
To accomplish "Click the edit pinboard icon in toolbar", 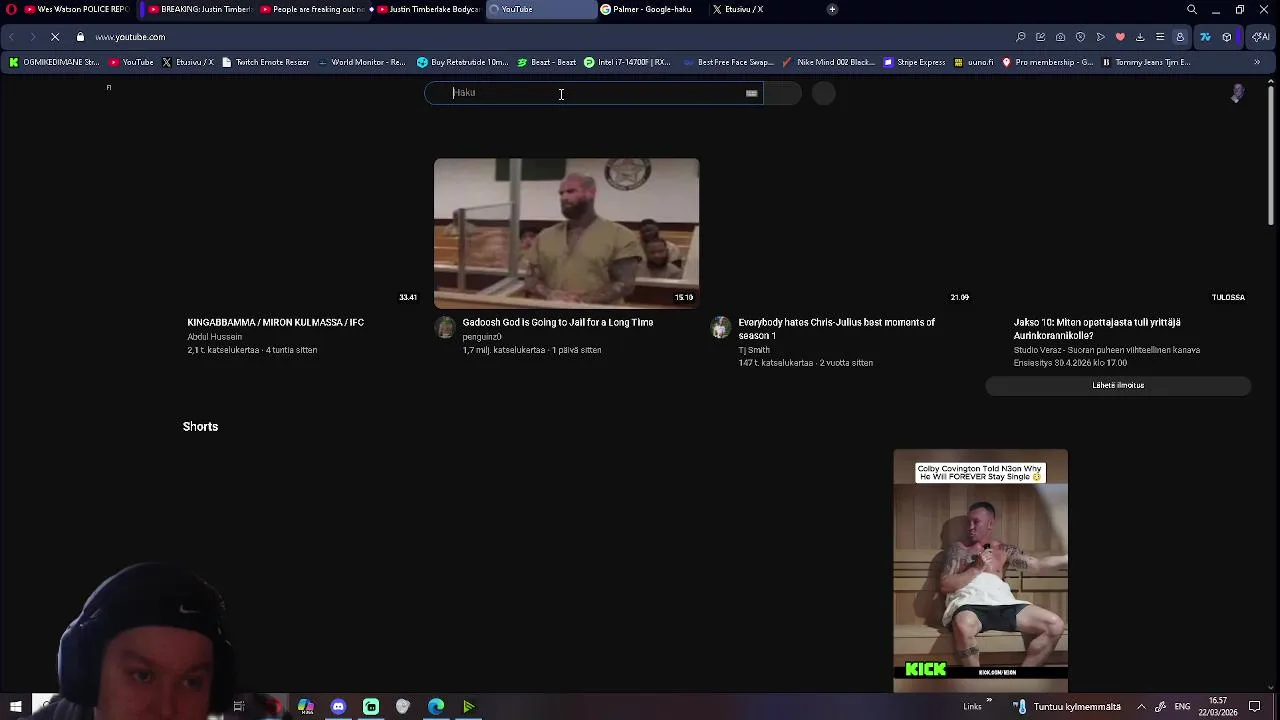I will tap(1040, 37).
